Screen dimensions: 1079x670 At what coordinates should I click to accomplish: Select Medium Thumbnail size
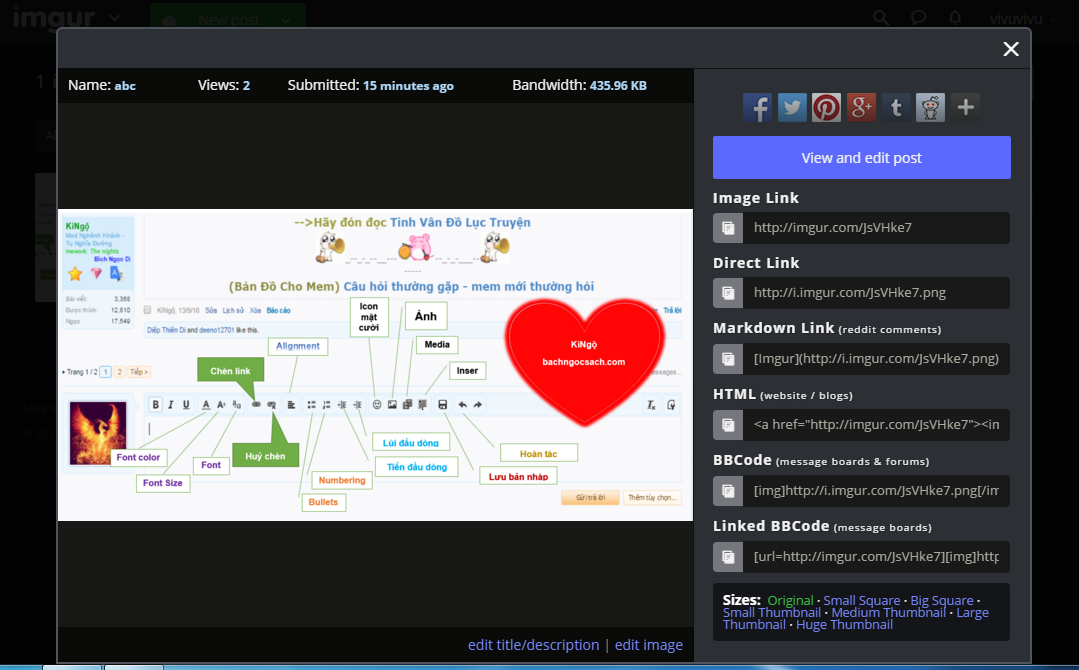[887, 612]
